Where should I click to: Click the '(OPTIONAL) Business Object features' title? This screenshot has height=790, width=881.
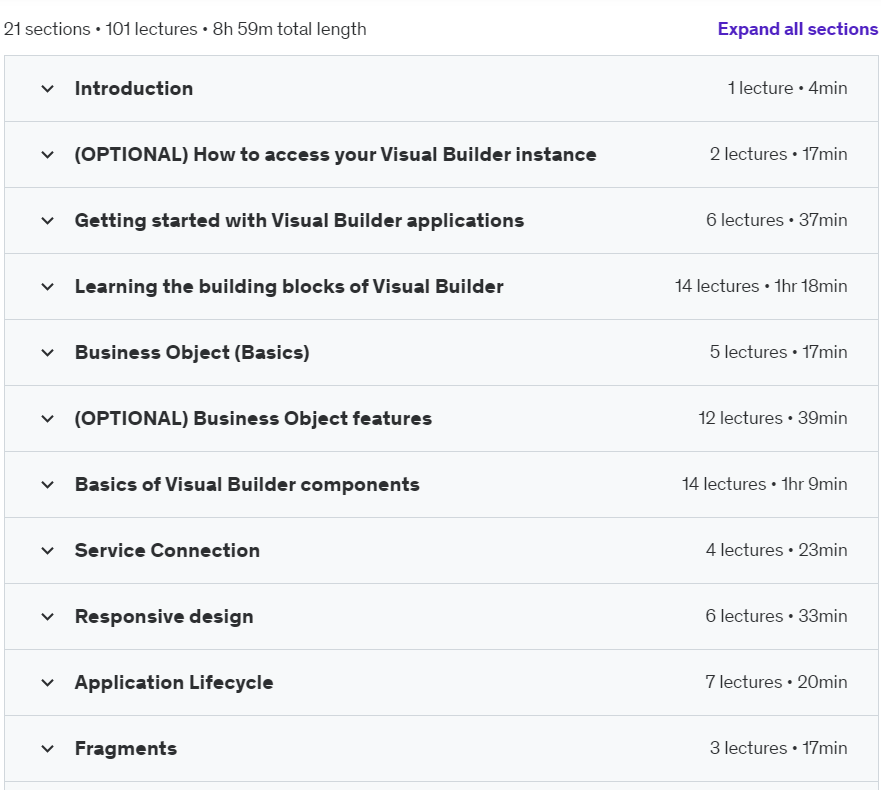[253, 419]
